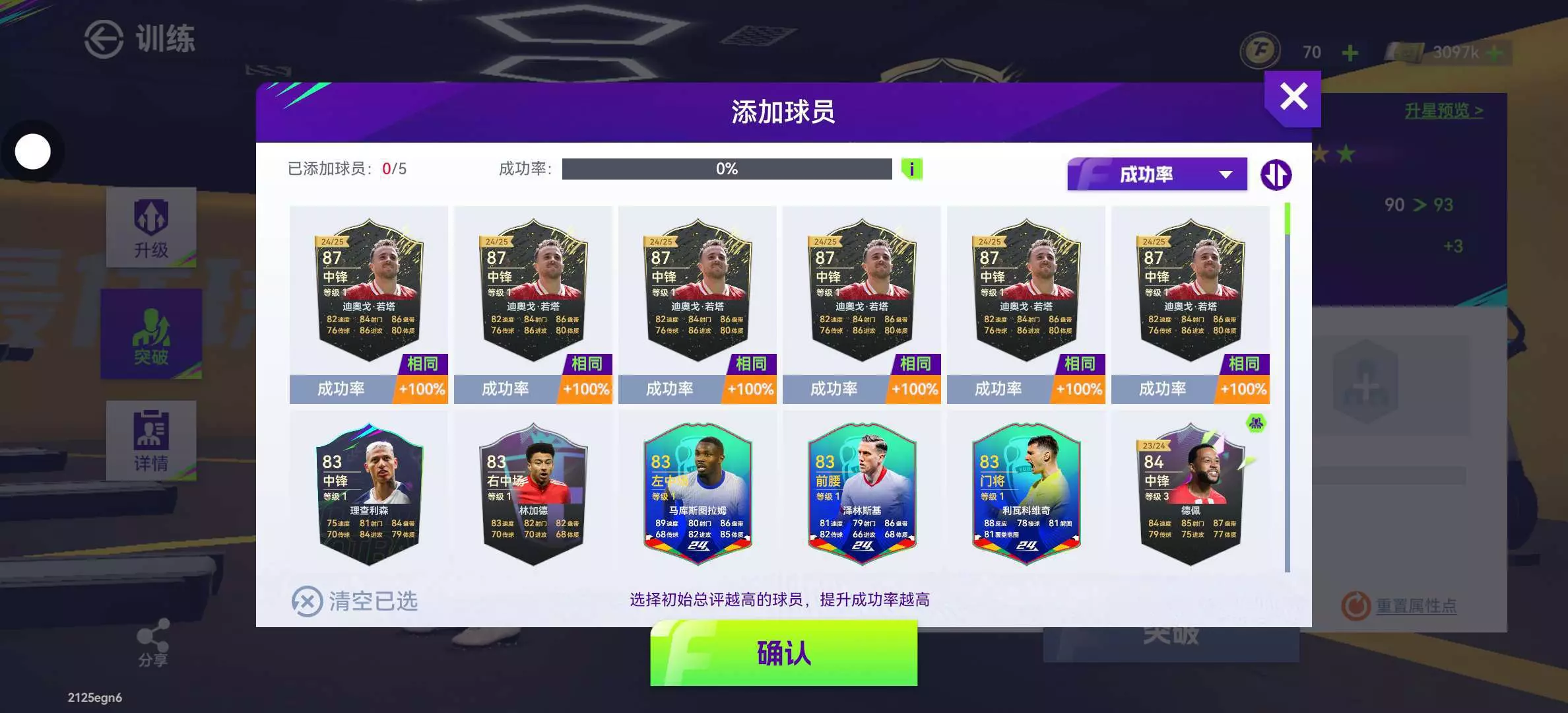Select the 升级 tab in sidebar

click(151, 228)
